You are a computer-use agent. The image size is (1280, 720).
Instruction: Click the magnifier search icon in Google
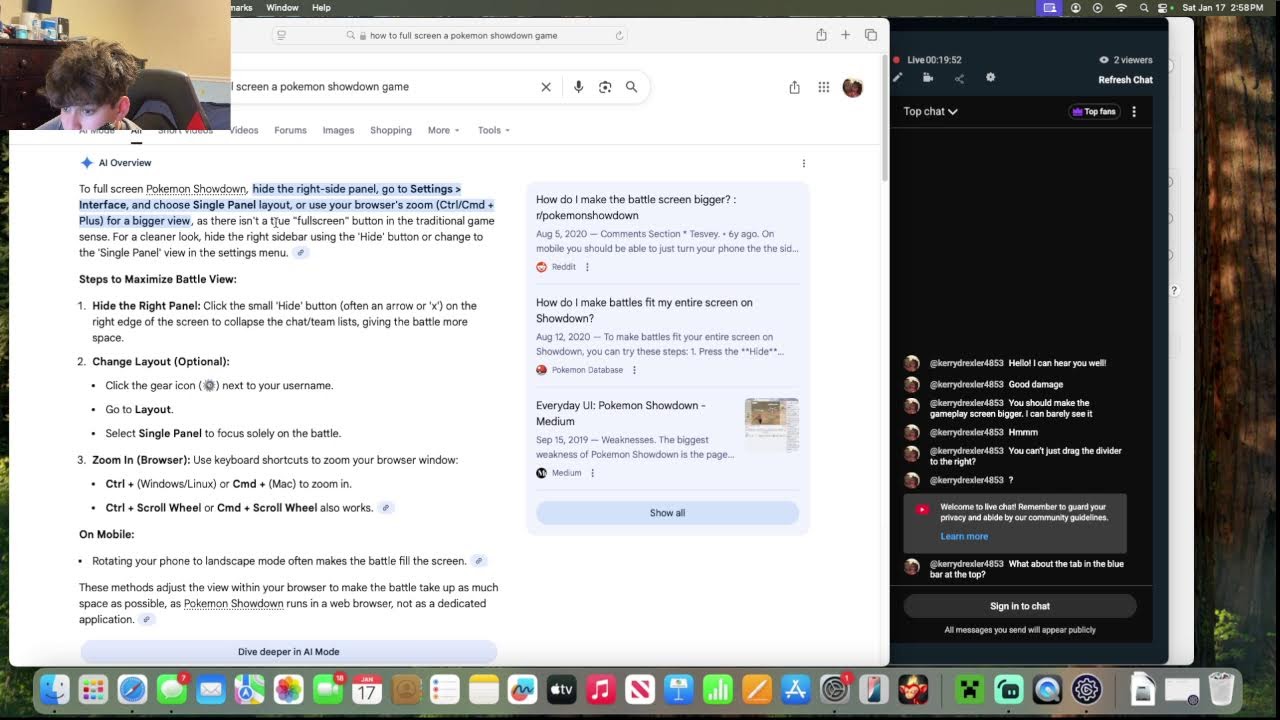pyautogui.click(x=631, y=87)
